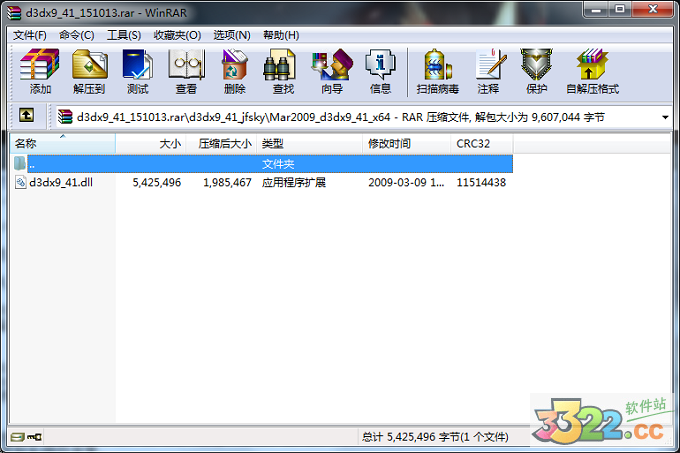The image size is (680, 453).
Task: Click status bar total 总计 5,425,496 字节
Action: [x=435, y=437]
